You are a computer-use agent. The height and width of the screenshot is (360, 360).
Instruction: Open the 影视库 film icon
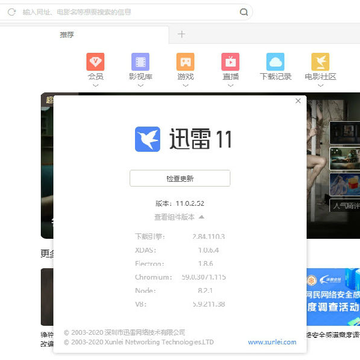pos(140,62)
